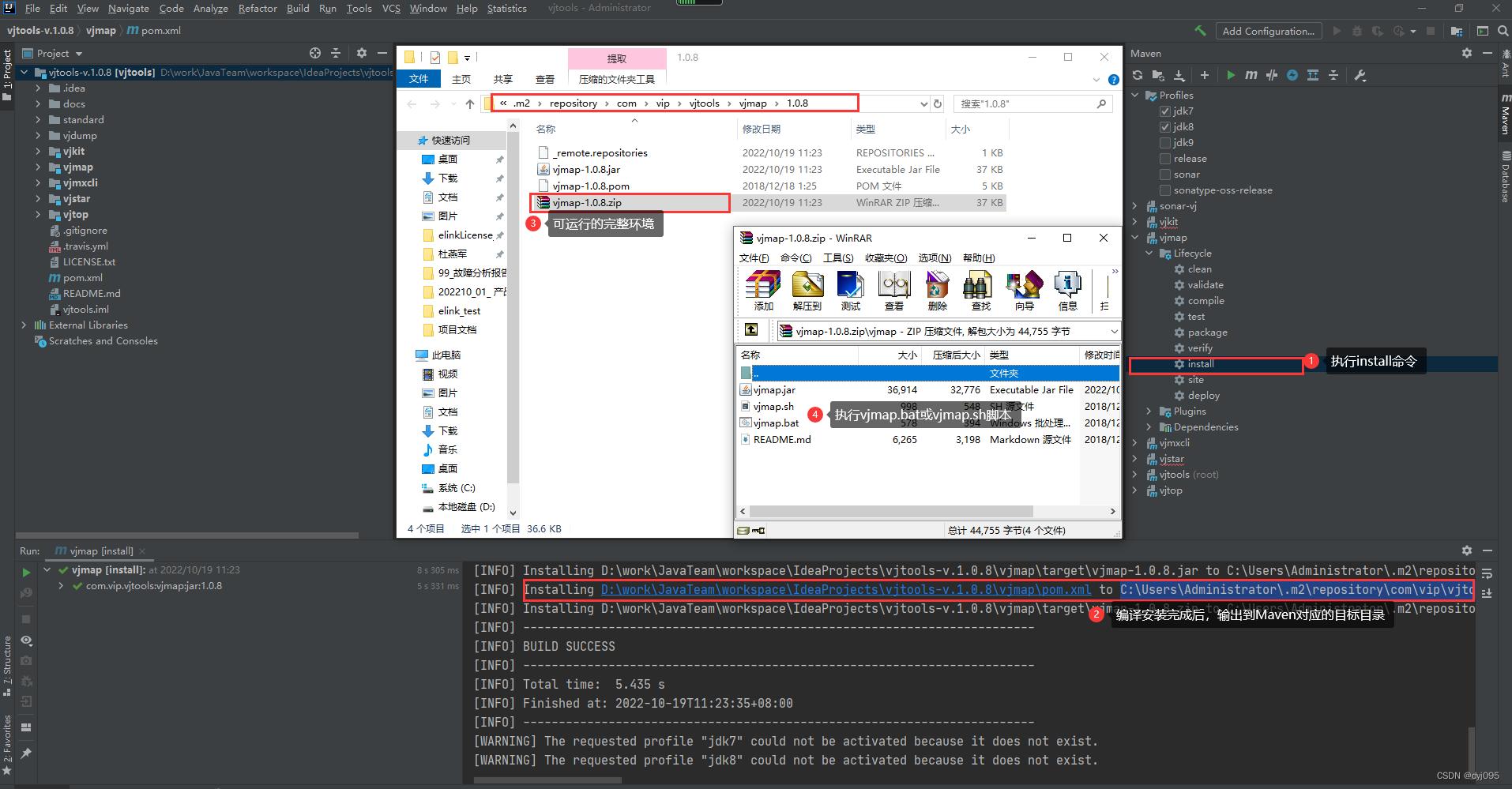Enable the release Maven profile
This screenshot has height=789, width=1512.
point(1165,159)
